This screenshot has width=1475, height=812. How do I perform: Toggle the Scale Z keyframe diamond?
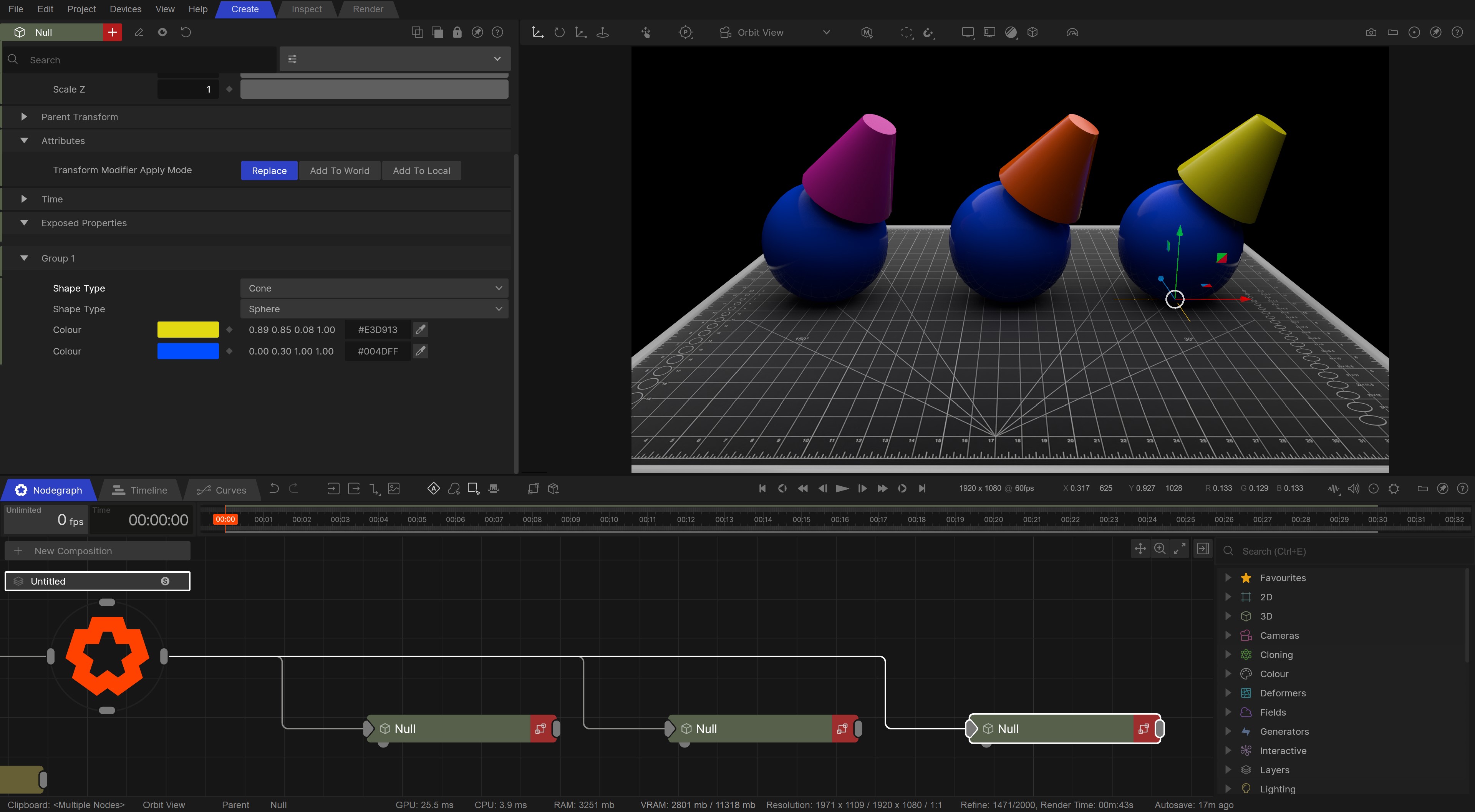[x=230, y=89]
